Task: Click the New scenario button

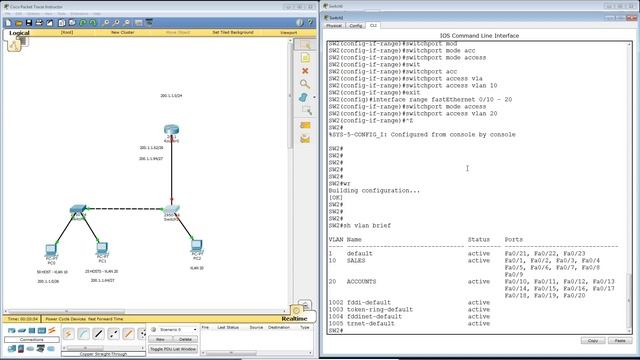Action: pyautogui.click(x=160, y=339)
